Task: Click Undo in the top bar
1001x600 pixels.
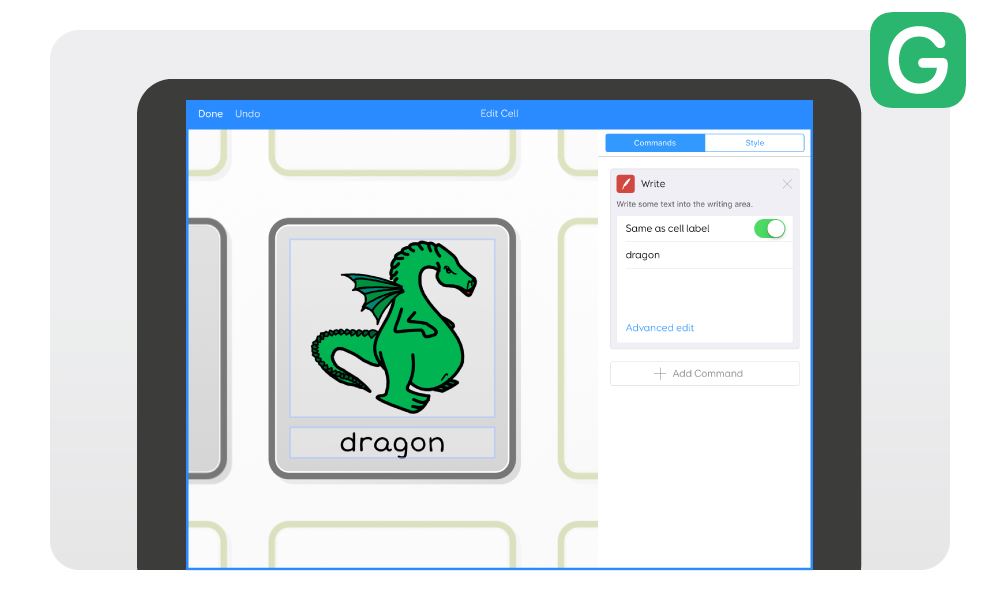Action: pos(247,114)
